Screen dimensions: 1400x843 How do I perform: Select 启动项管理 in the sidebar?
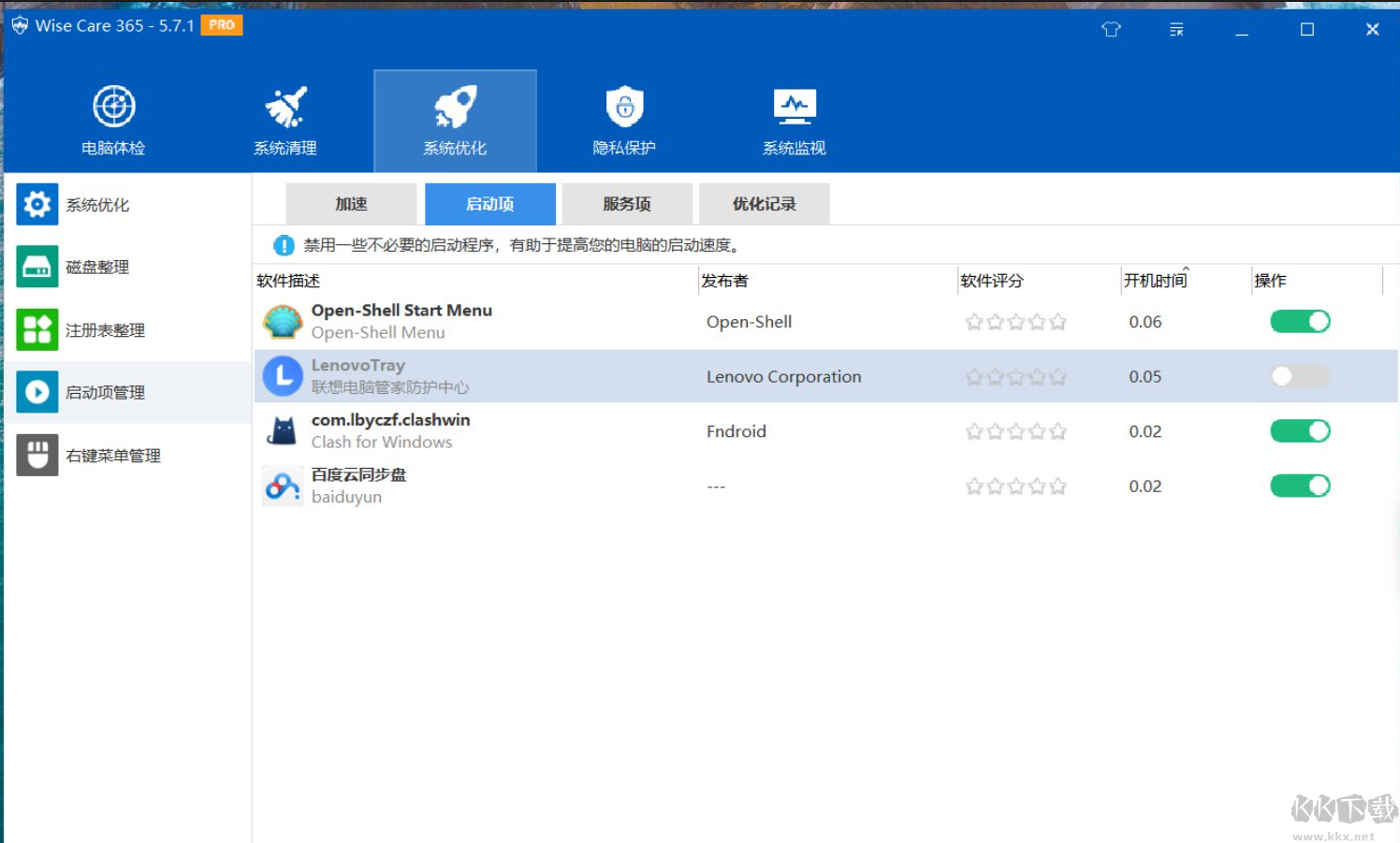click(x=106, y=393)
